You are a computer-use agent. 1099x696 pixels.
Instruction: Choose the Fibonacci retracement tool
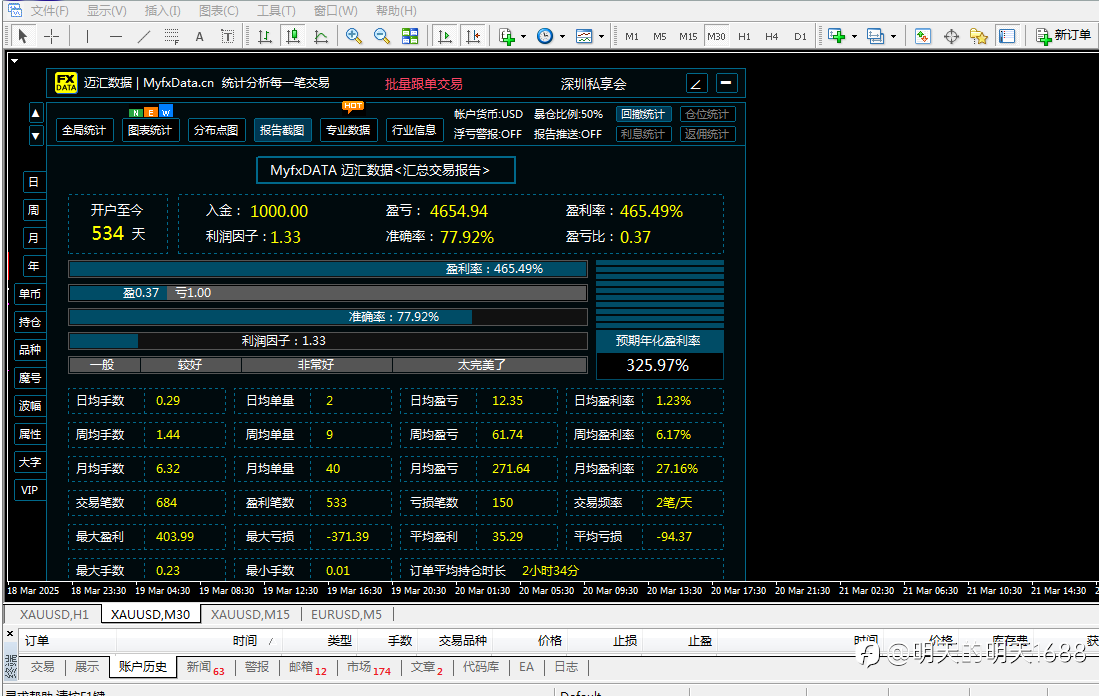point(172,36)
